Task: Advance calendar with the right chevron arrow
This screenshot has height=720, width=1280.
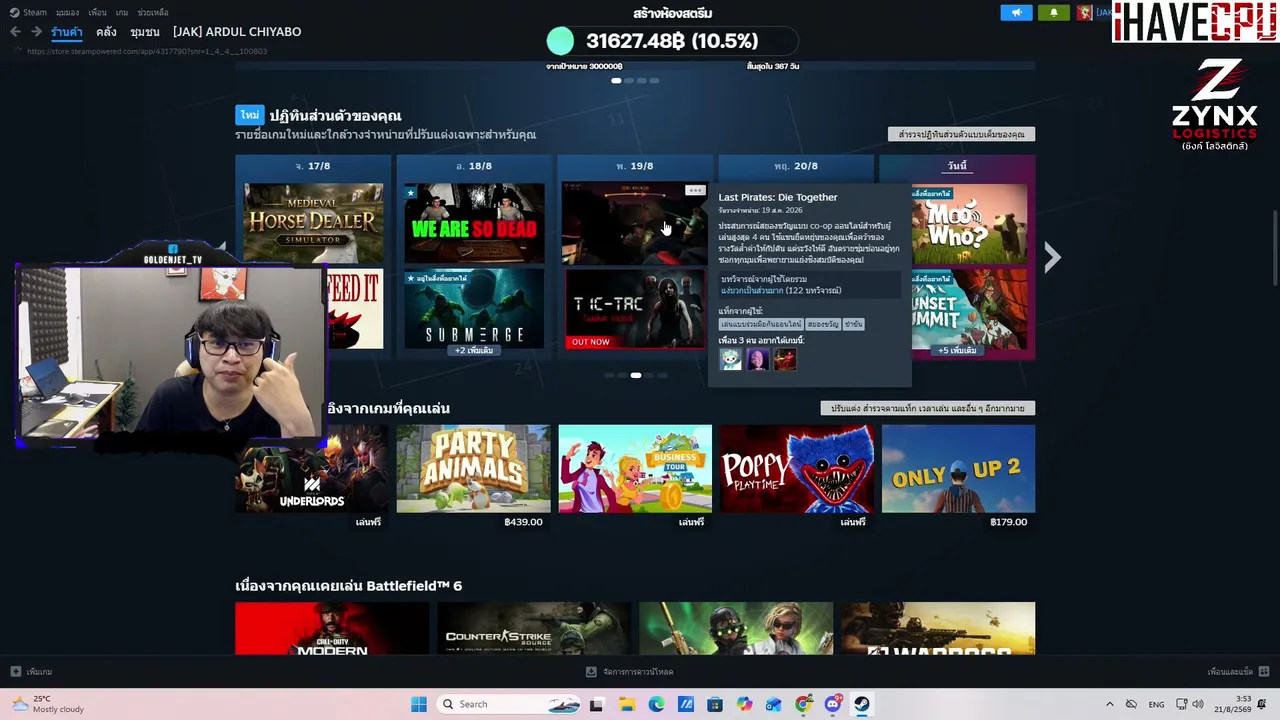Action: (x=1052, y=258)
